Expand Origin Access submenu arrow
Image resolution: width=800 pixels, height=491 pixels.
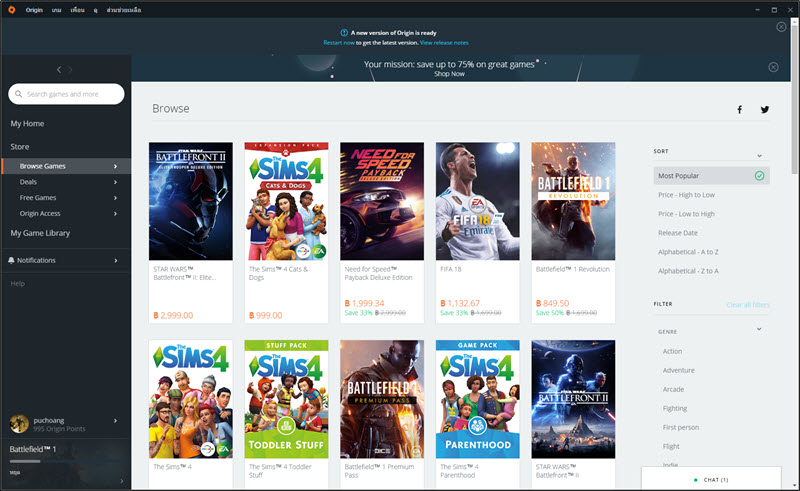point(115,214)
